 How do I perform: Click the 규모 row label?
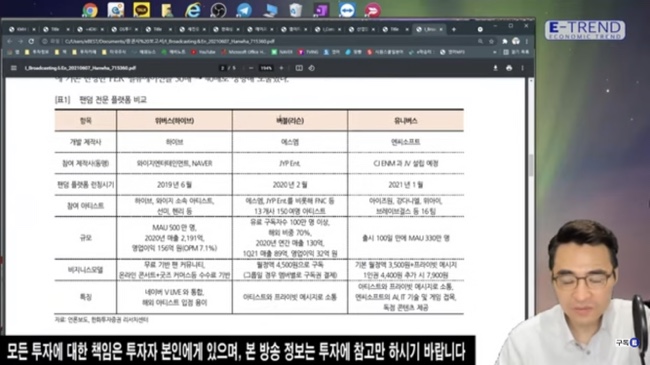[x=85, y=238]
